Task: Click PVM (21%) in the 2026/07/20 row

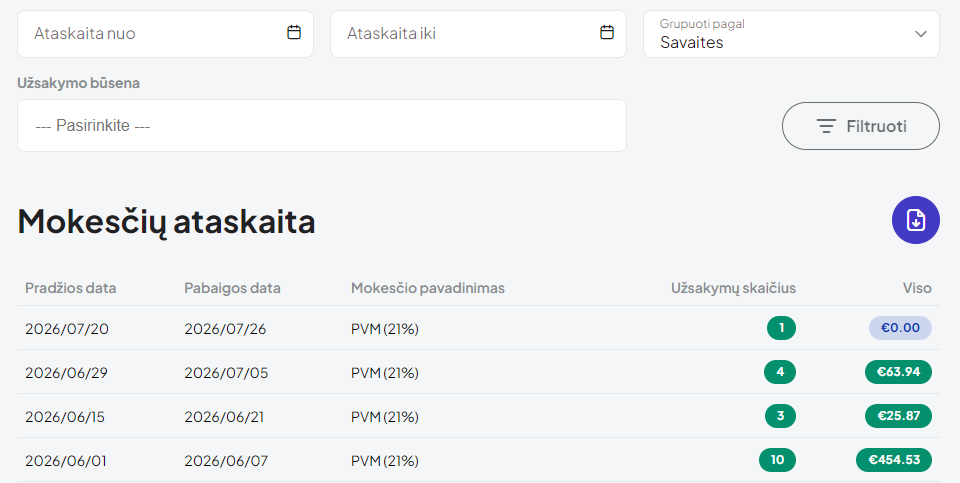Action: pyautogui.click(x=385, y=329)
